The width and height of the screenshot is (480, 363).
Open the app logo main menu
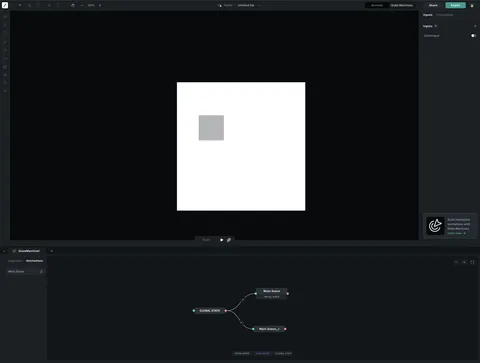pyautogui.click(x=5, y=5)
